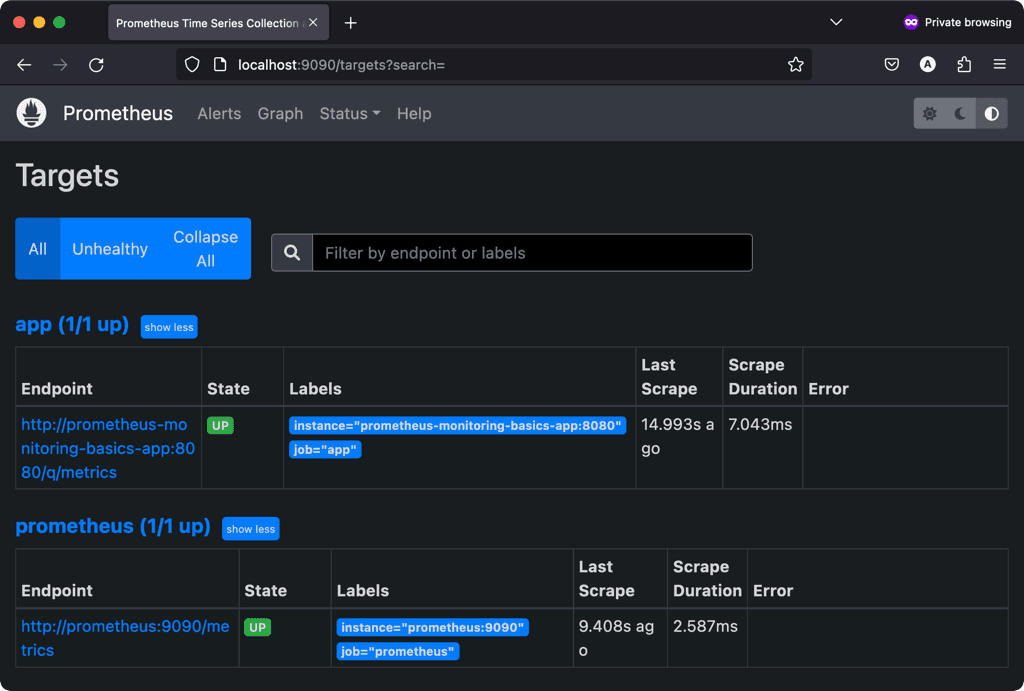Focus the filter by endpoint or labels field
Image resolution: width=1024 pixels, height=691 pixels.
[x=532, y=253]
